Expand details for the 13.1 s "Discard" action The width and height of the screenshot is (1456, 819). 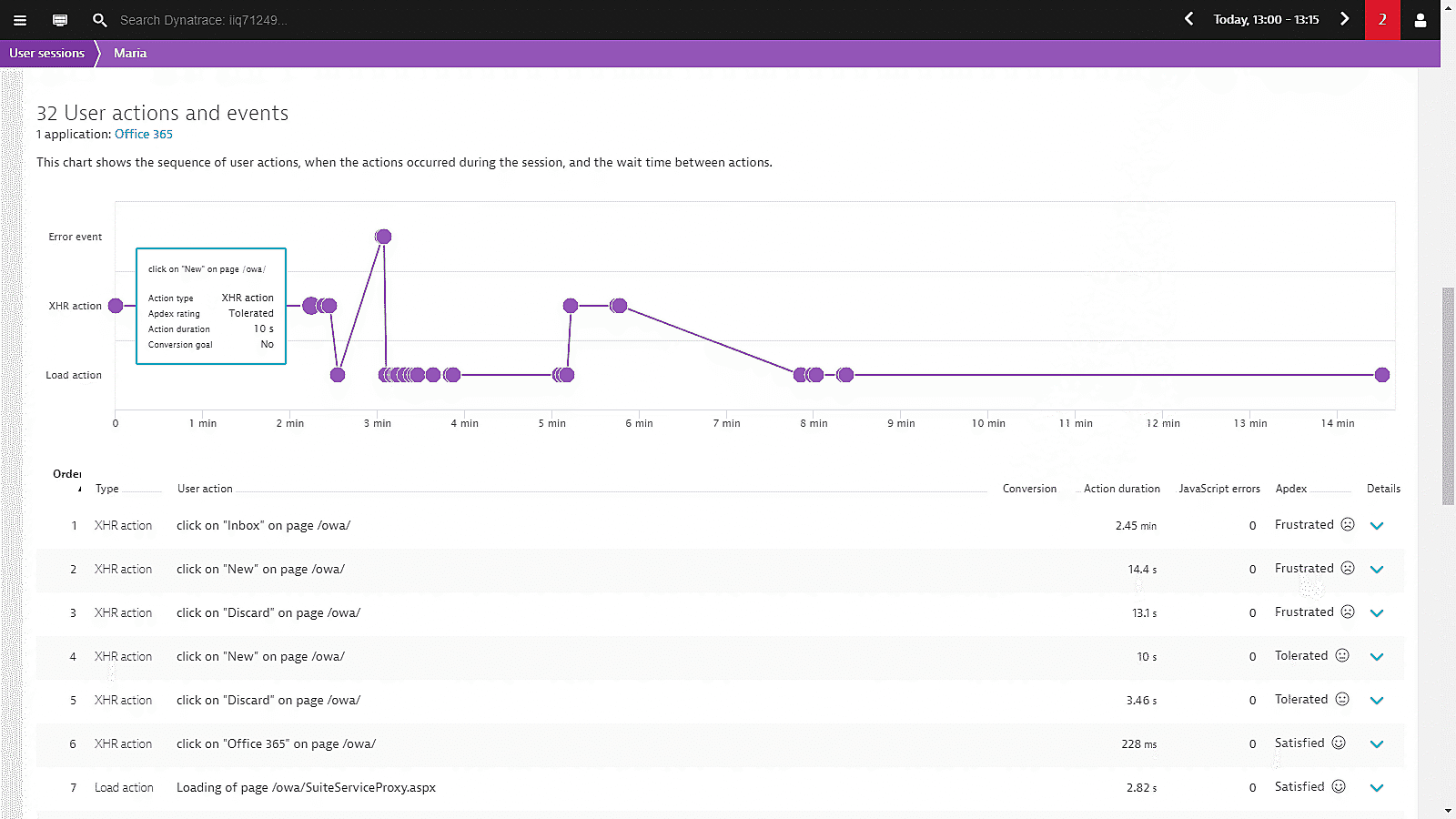coord(1377,613)
